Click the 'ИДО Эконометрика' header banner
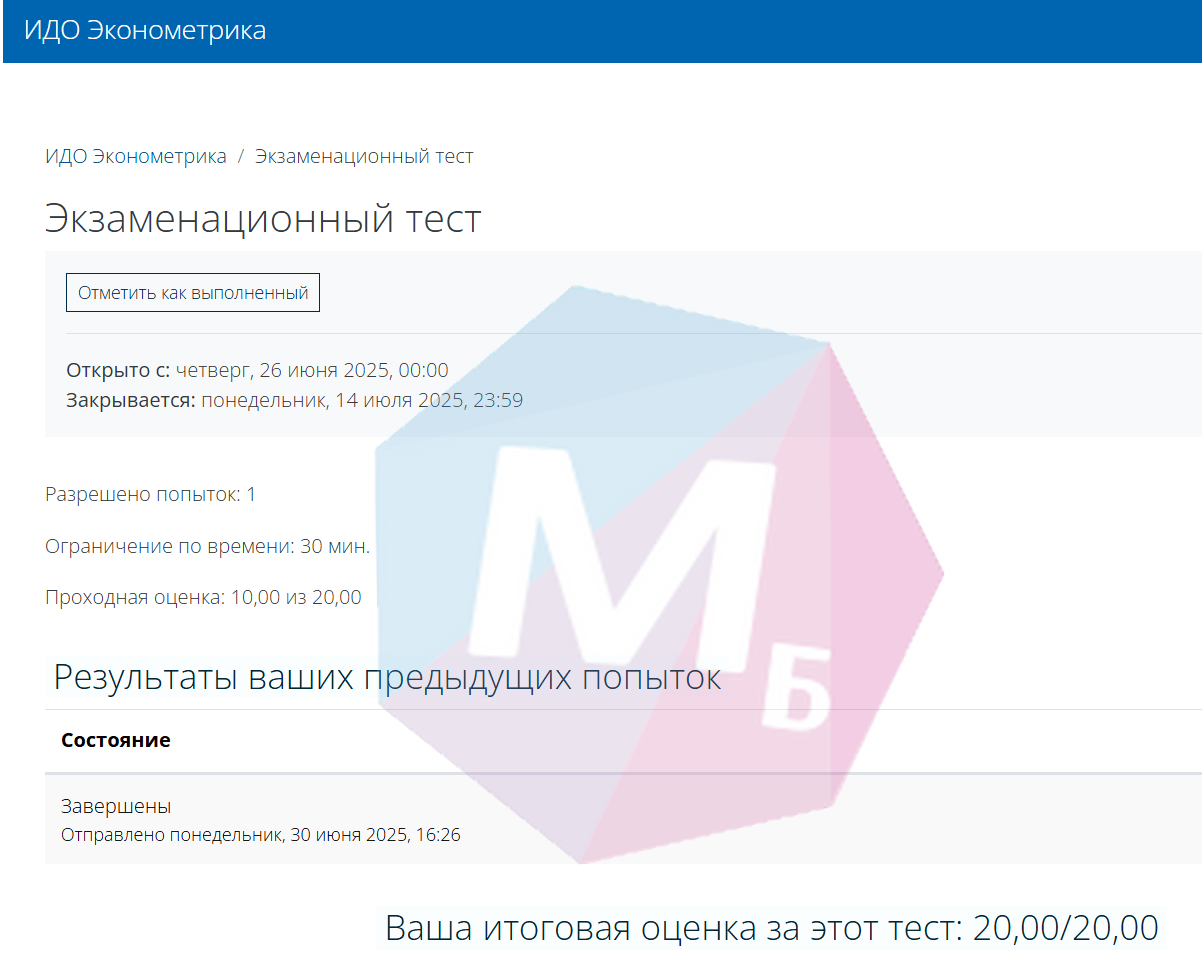1202x955 pixels. [x=150, y=31]
